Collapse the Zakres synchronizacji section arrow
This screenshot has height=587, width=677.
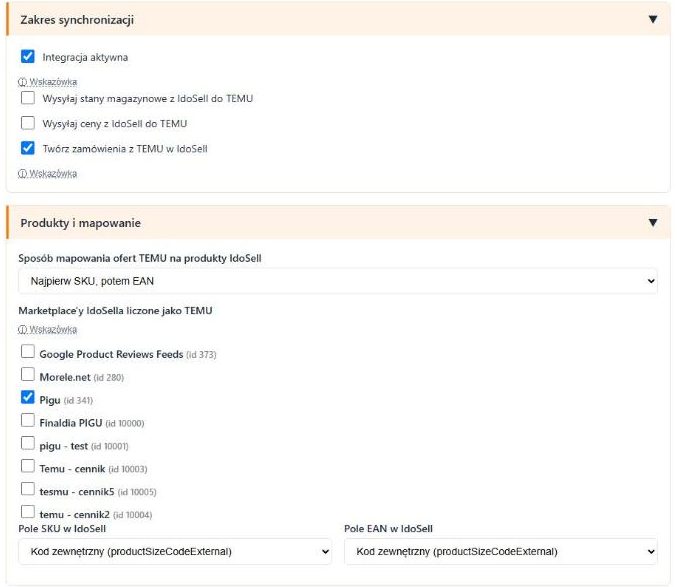[653, 19]
